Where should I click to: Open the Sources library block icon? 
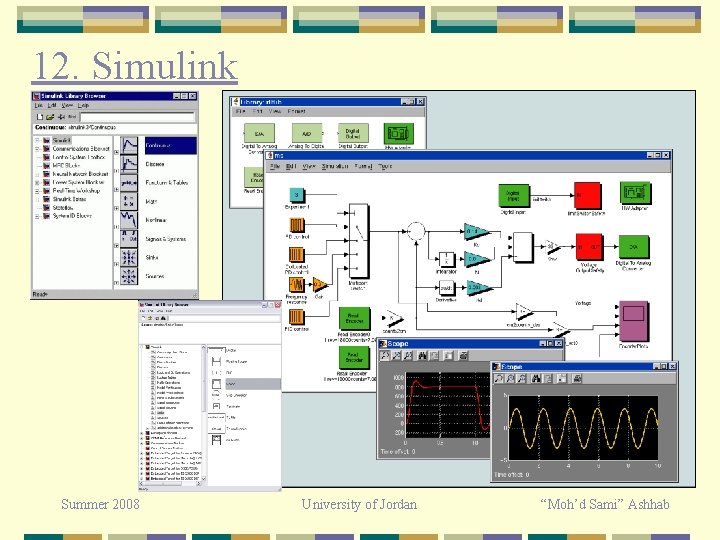coord(129,276)
